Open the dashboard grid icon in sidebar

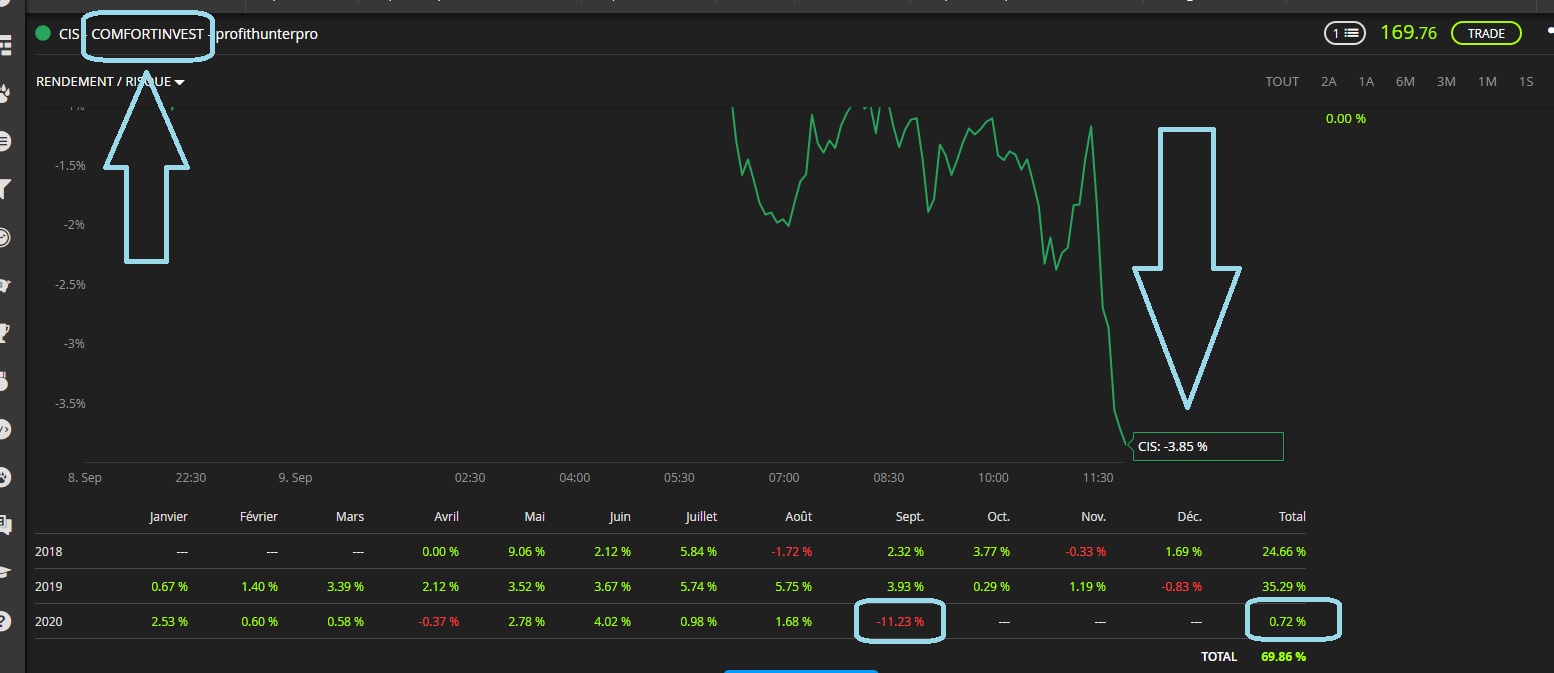5,46
